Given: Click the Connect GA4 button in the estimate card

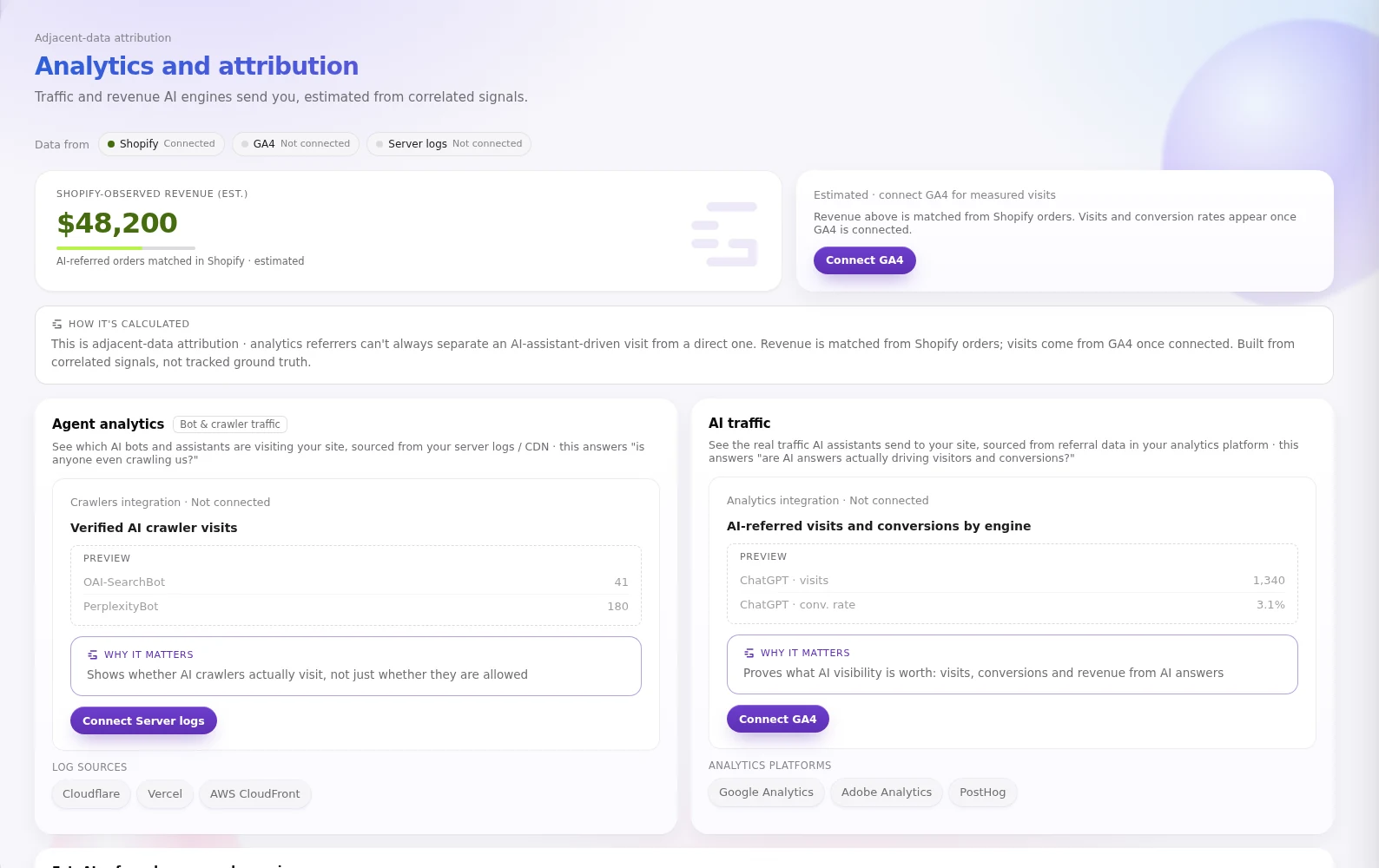Looking at the screenshot, I should tap(864, 260).
